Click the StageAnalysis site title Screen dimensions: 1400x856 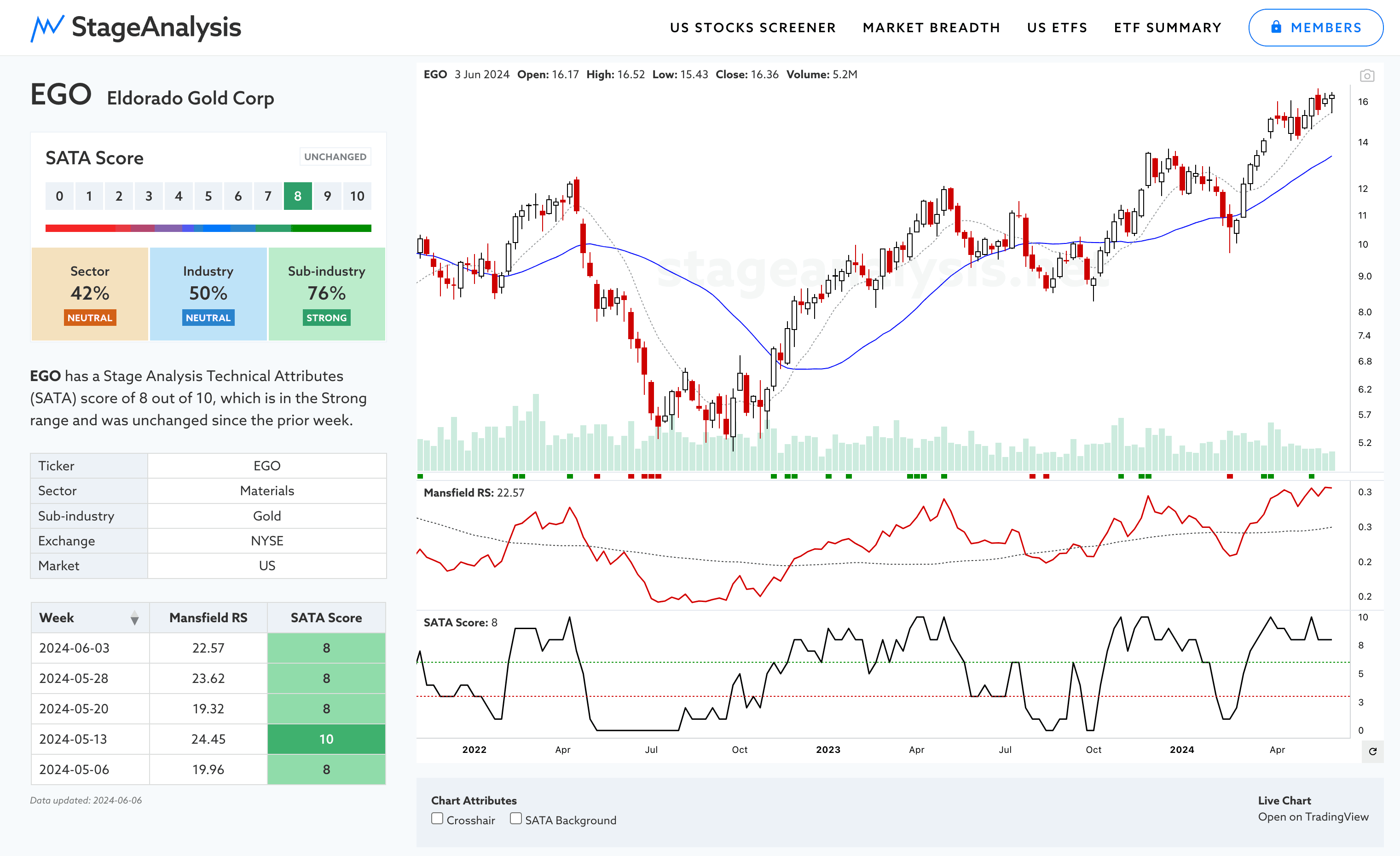coord(156,27)
